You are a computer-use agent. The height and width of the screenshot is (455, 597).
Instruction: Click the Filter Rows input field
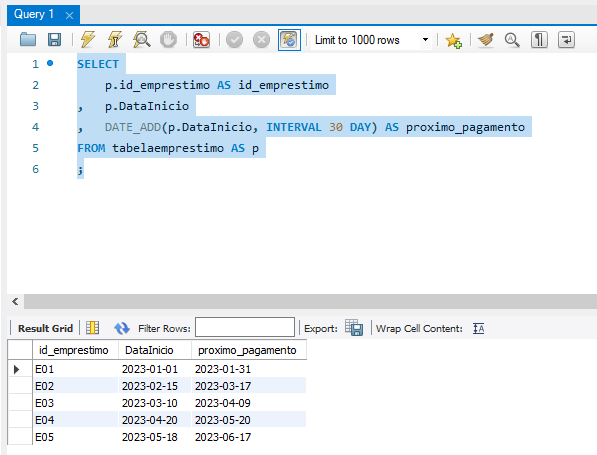pos(245,327)
